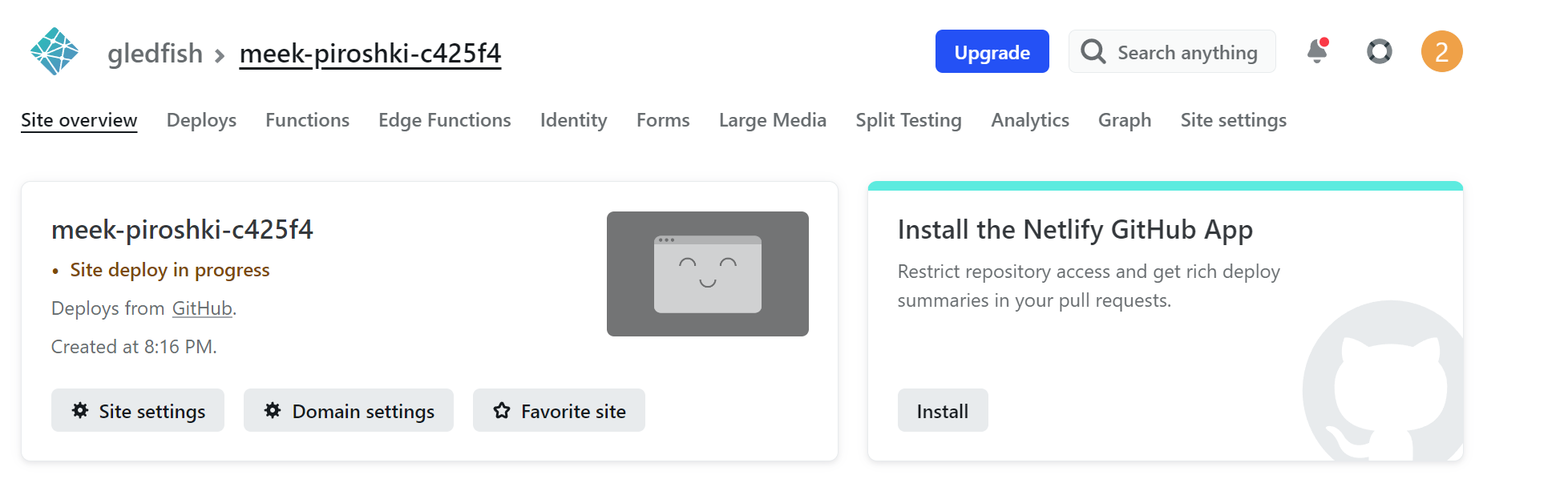Screen dimensions: 1568x479
Task: Open the notifications bell icon
Action: coord(1317,51)
